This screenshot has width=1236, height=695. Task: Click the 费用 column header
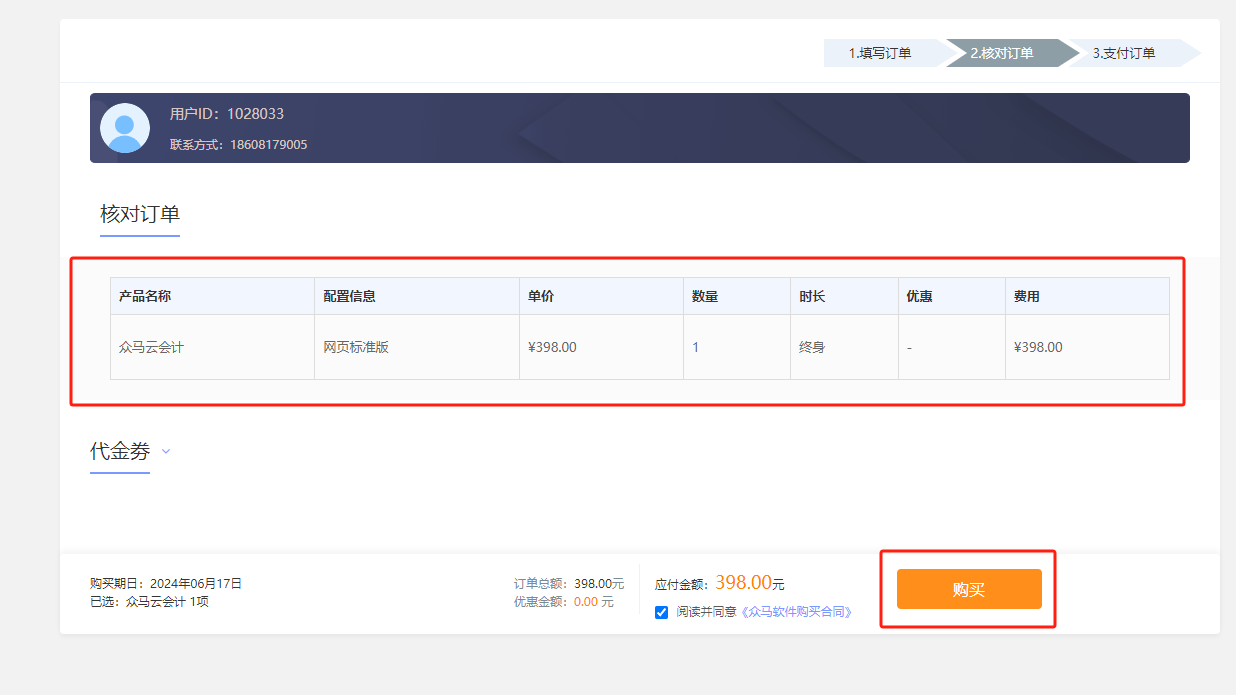tap(1087, 296)
